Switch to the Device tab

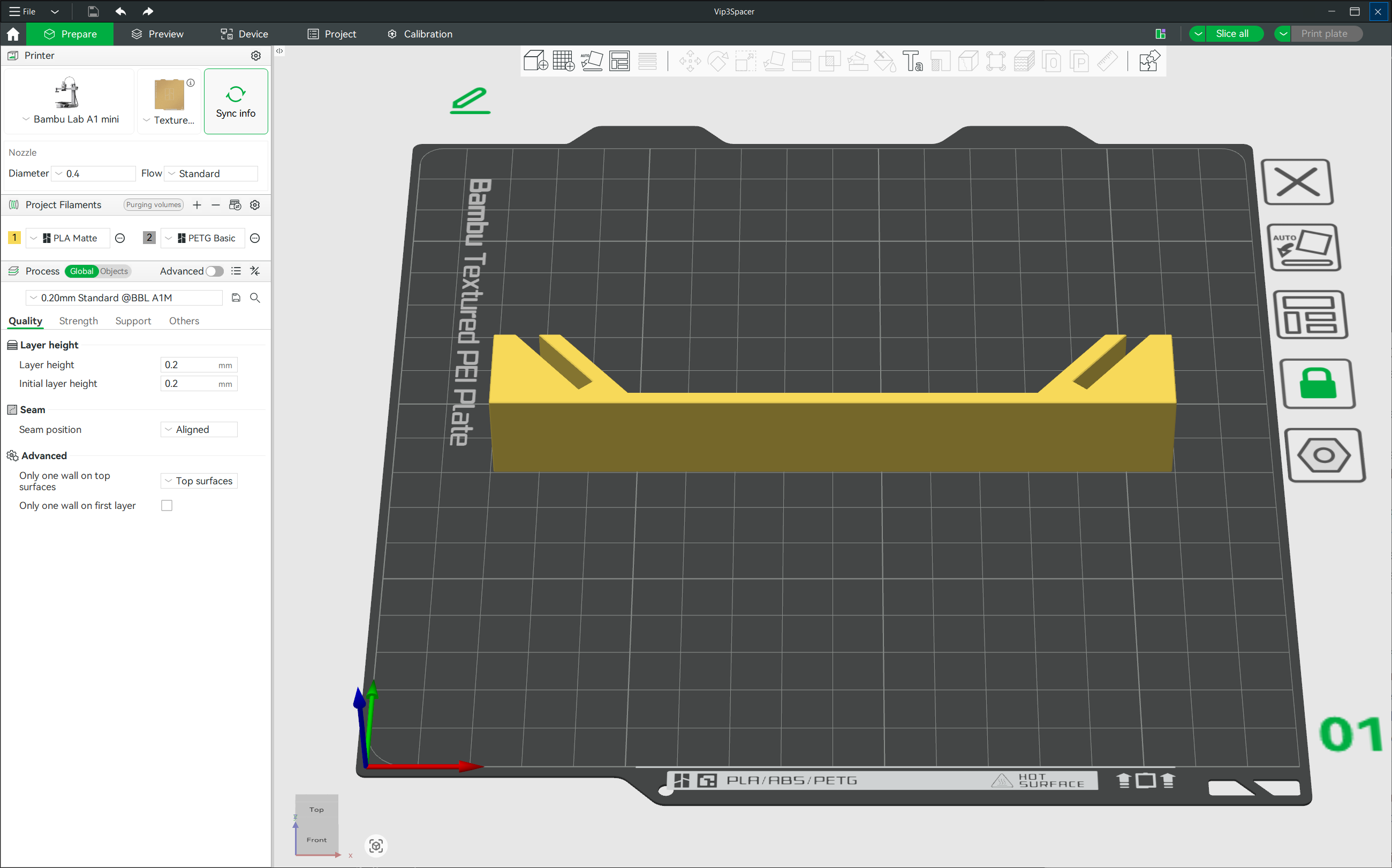click(244, 34)
